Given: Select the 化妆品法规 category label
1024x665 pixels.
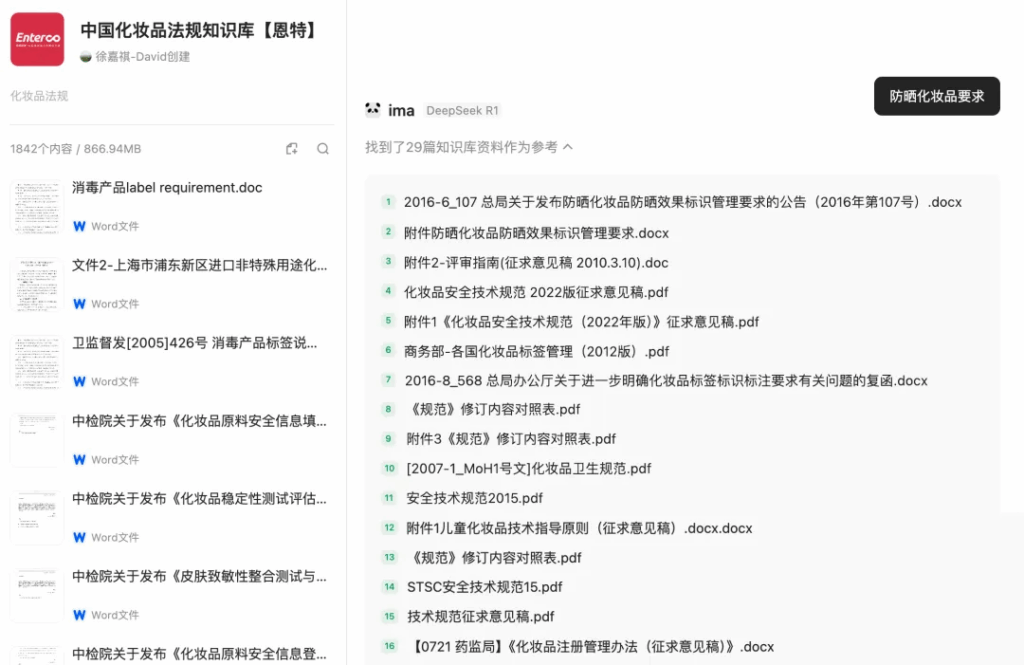Looking at the screenshot, I should (x=39, y=96).
